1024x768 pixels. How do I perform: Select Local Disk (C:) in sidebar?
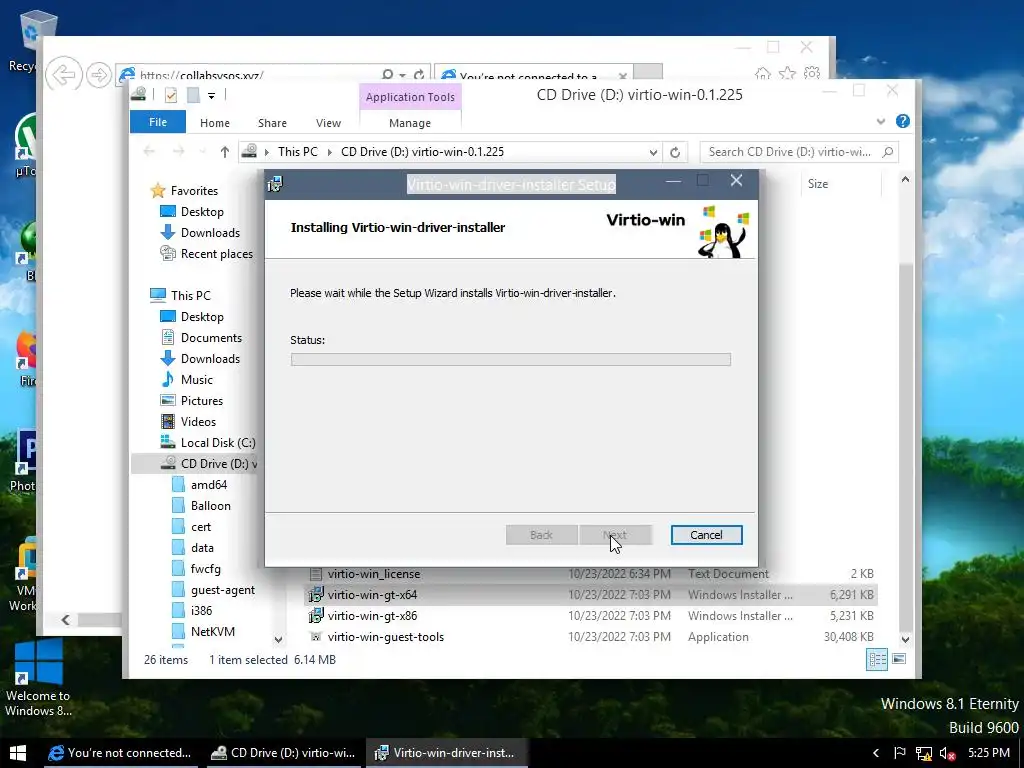217,443
